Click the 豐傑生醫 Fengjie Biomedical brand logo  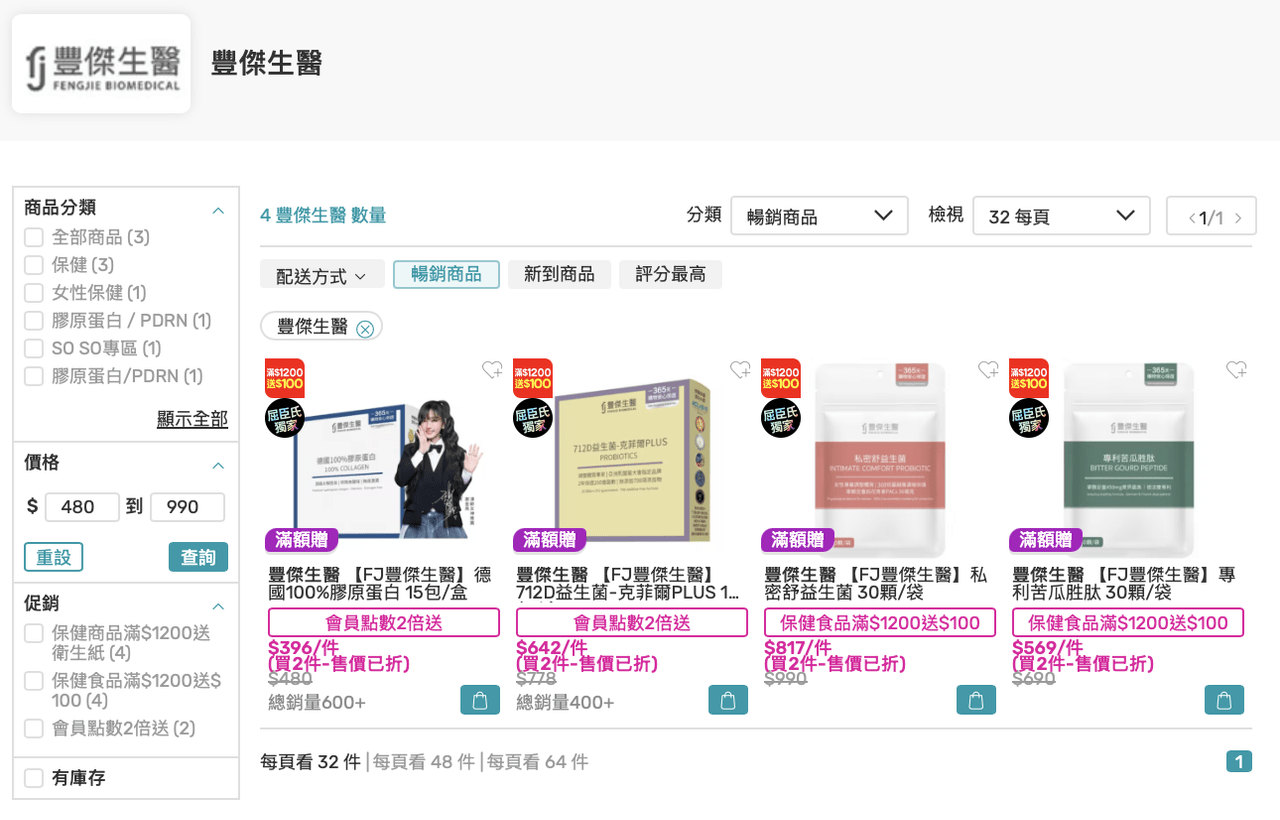pyautogui.click(x=101, y=63)
